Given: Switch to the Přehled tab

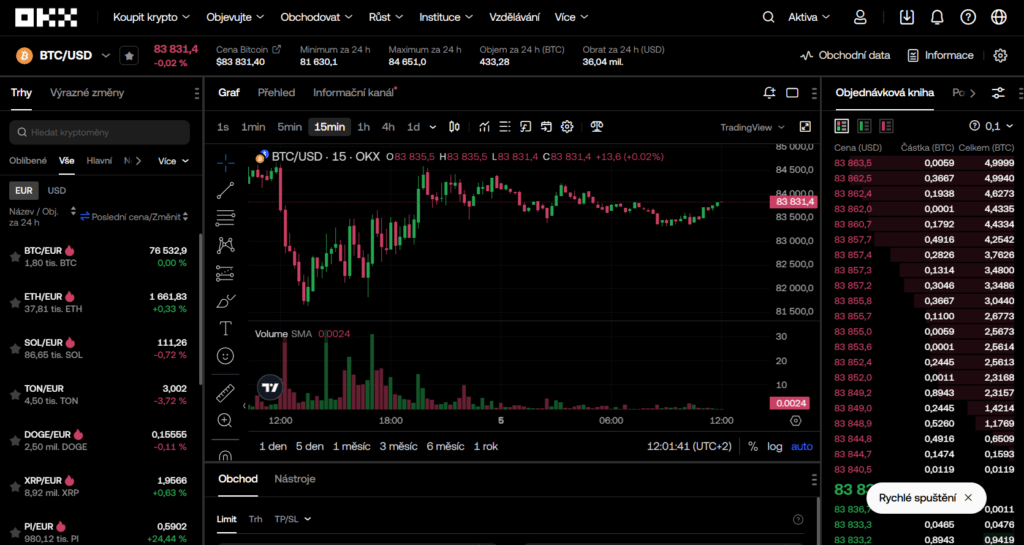Looking at the screenshot, I should [276, 93].
